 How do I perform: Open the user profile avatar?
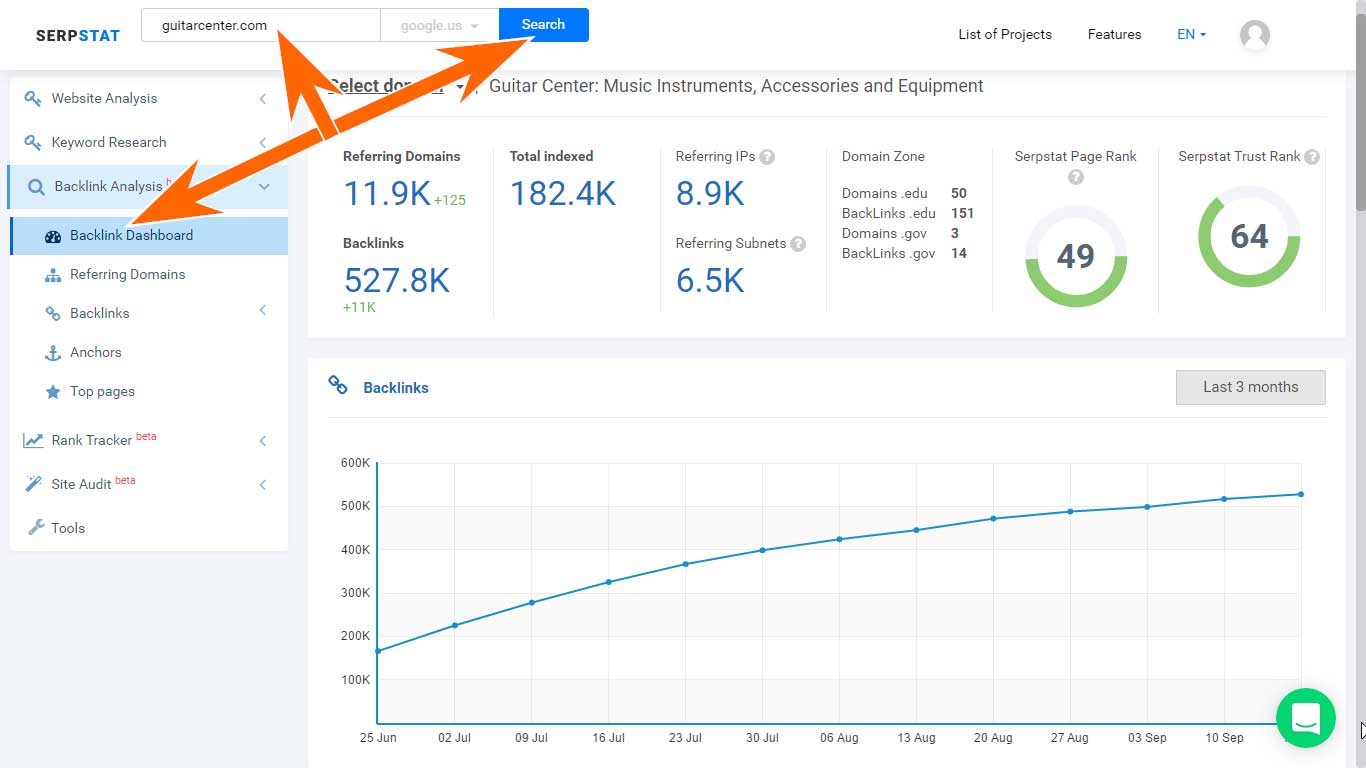tap(1255, 35)
